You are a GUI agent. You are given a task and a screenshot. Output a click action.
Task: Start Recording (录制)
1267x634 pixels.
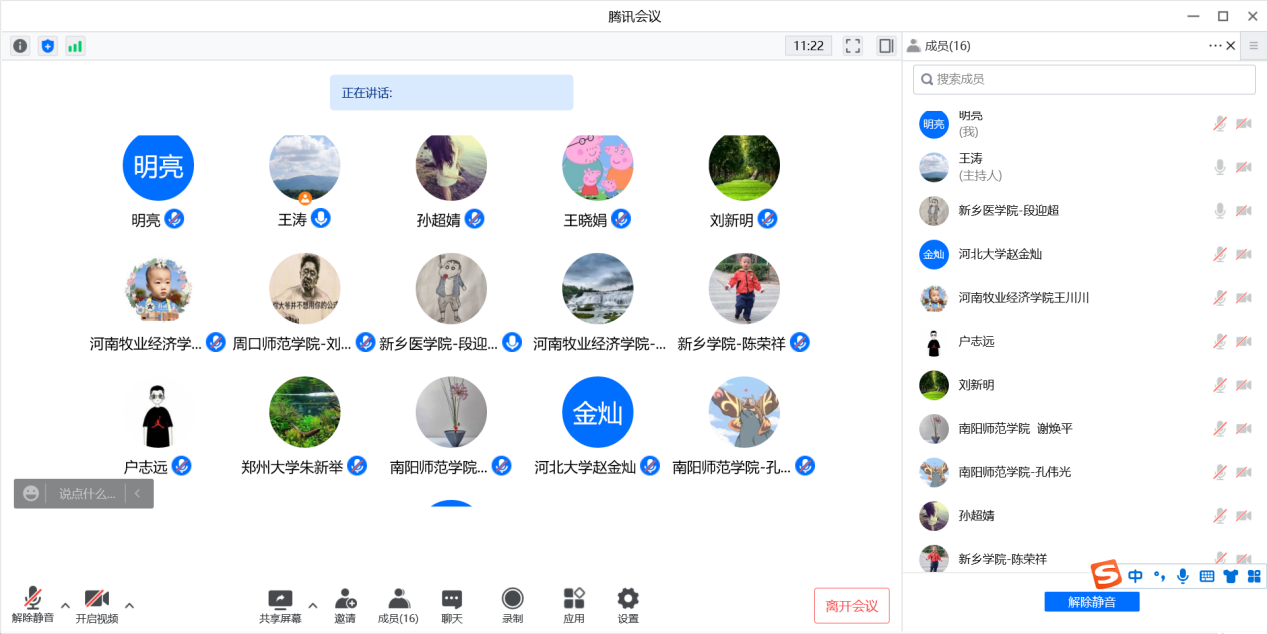[x=512, y=605]
